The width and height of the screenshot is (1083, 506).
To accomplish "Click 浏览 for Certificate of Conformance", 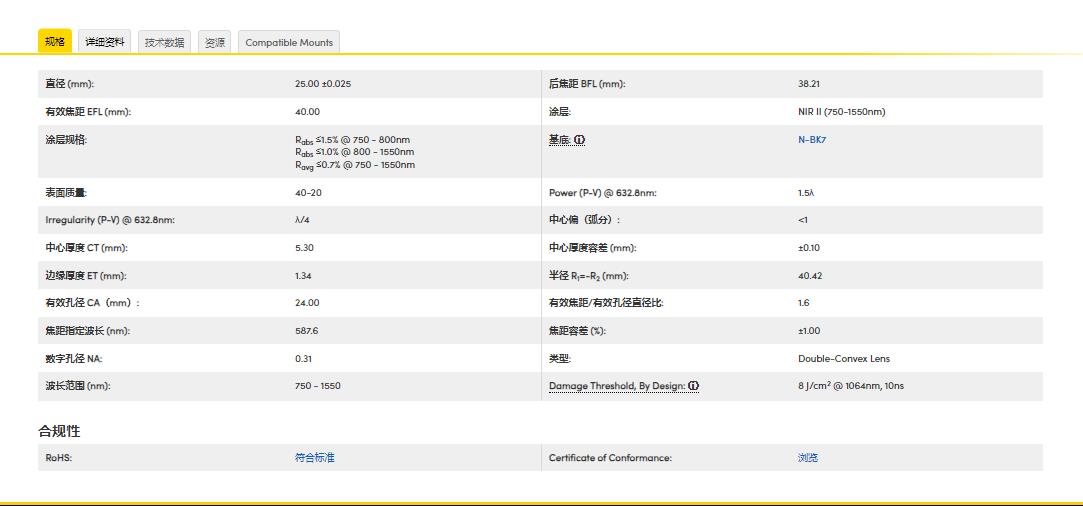I will 807,458.
